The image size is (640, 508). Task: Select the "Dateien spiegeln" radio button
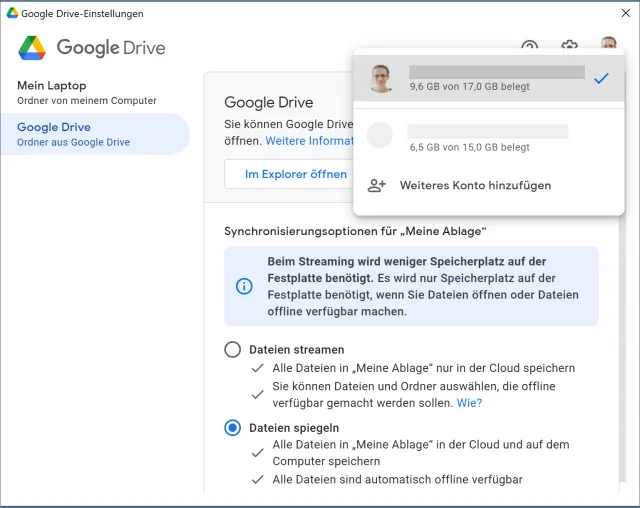tap(233, 428)
